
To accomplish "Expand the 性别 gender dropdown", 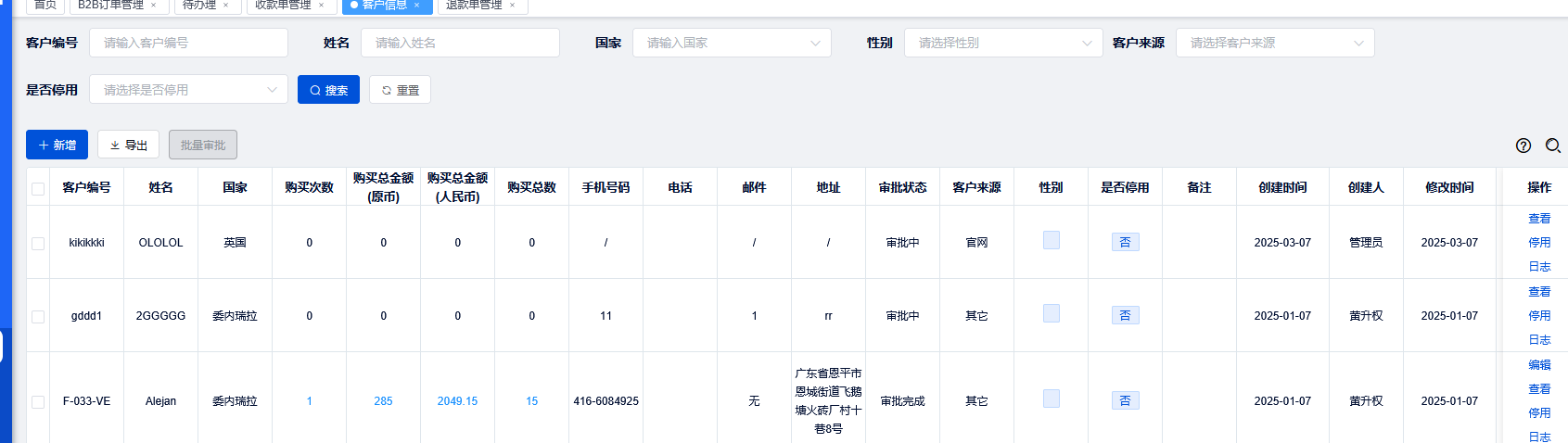I will coord(1002,43).
